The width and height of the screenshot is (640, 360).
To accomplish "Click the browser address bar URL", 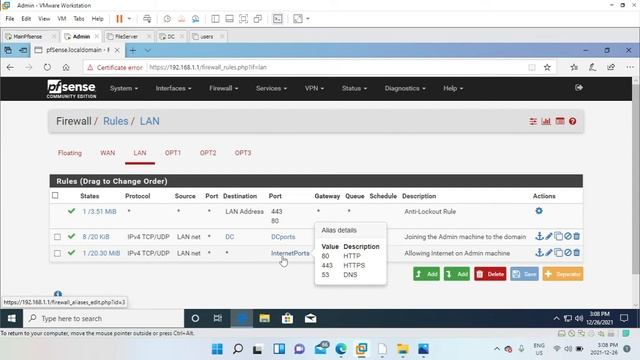I will (208, 67).
